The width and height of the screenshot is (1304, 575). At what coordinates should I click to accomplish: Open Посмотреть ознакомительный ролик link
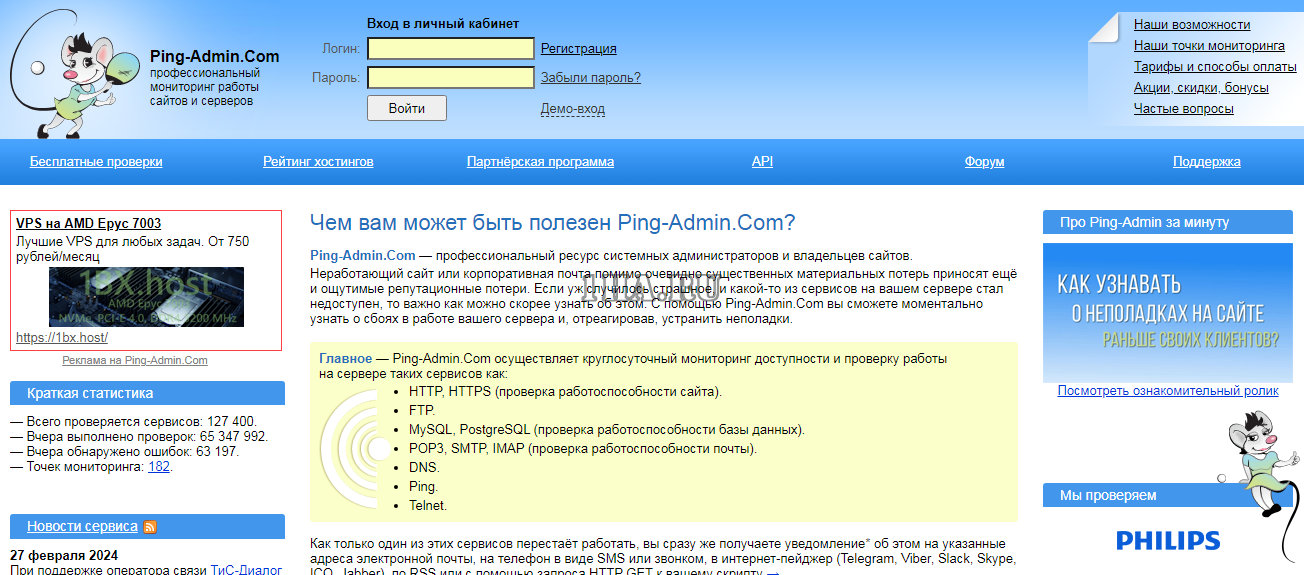tap(1167, 391)
